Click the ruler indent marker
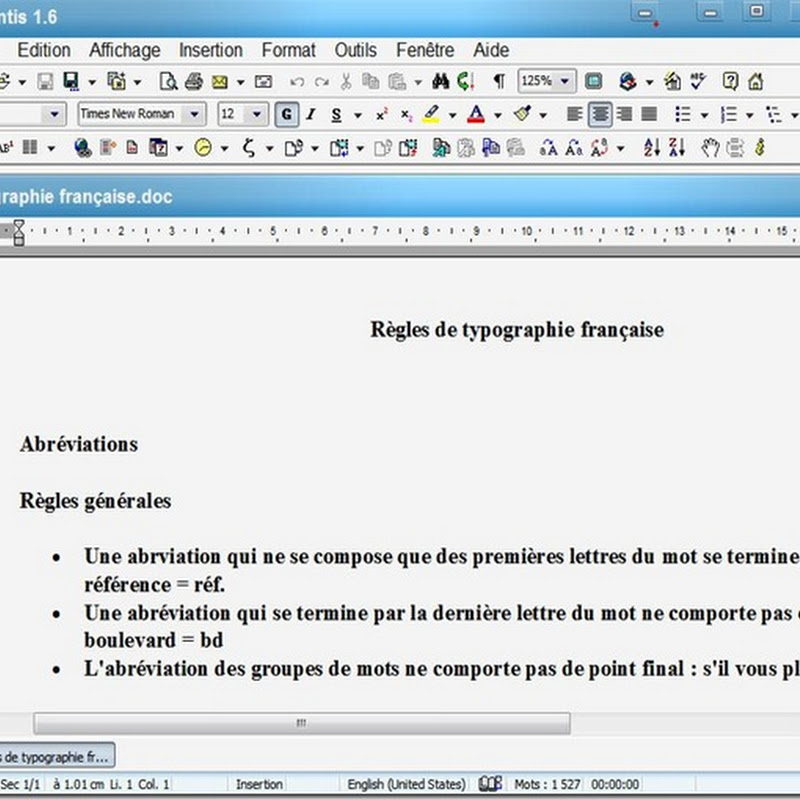The height and width of the screenshot is (800, 800). (19, 233)
